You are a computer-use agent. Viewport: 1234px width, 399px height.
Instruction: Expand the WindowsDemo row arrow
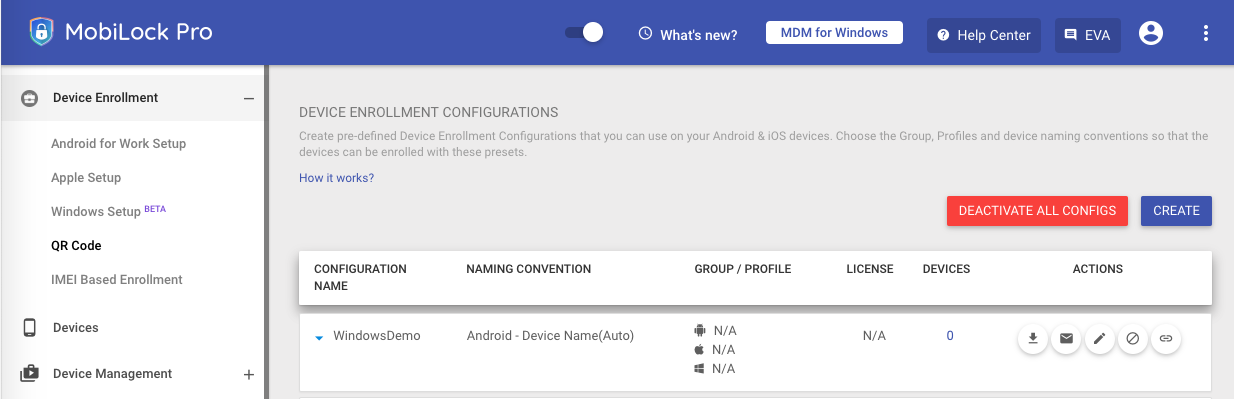pyautogui.click(x=319, y=338)
